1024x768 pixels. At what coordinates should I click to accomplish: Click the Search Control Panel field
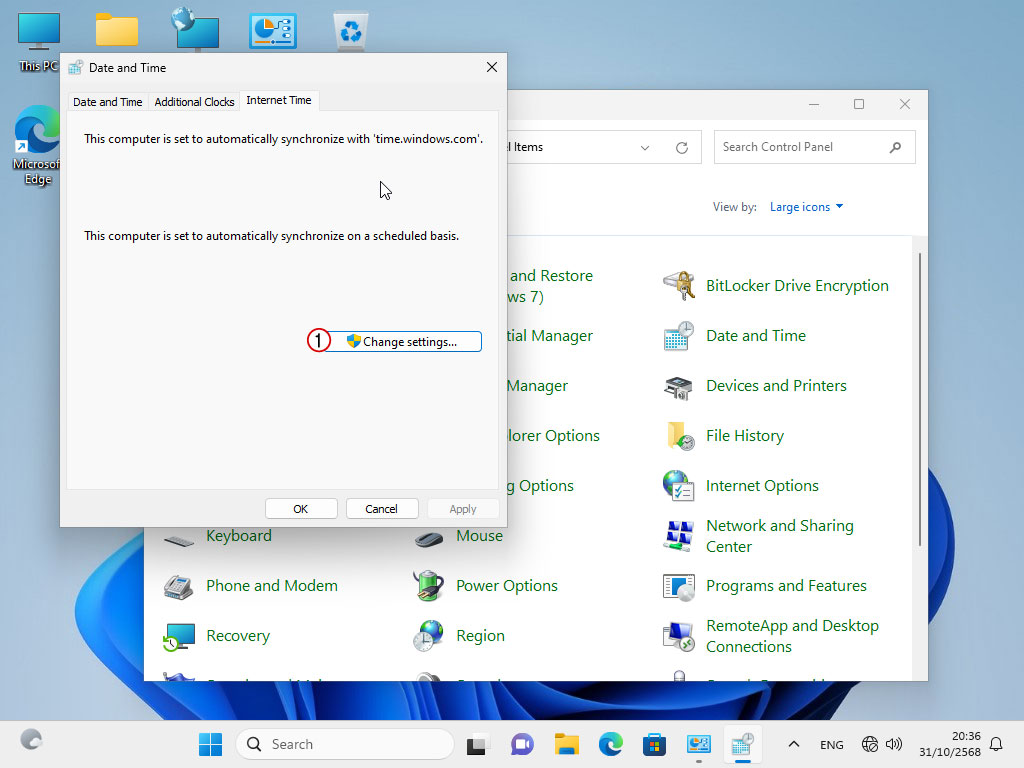point(800,147)
